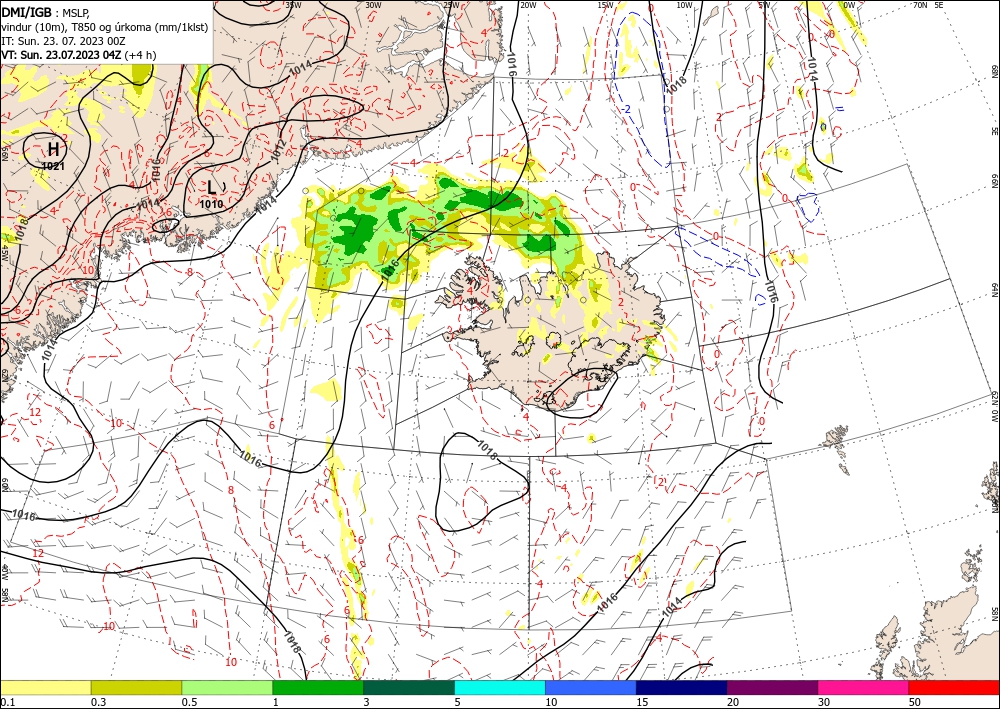Click legend value '20' under the color scale
Image resolution: width=1000 pixels, height=709 pixels.
733,702
